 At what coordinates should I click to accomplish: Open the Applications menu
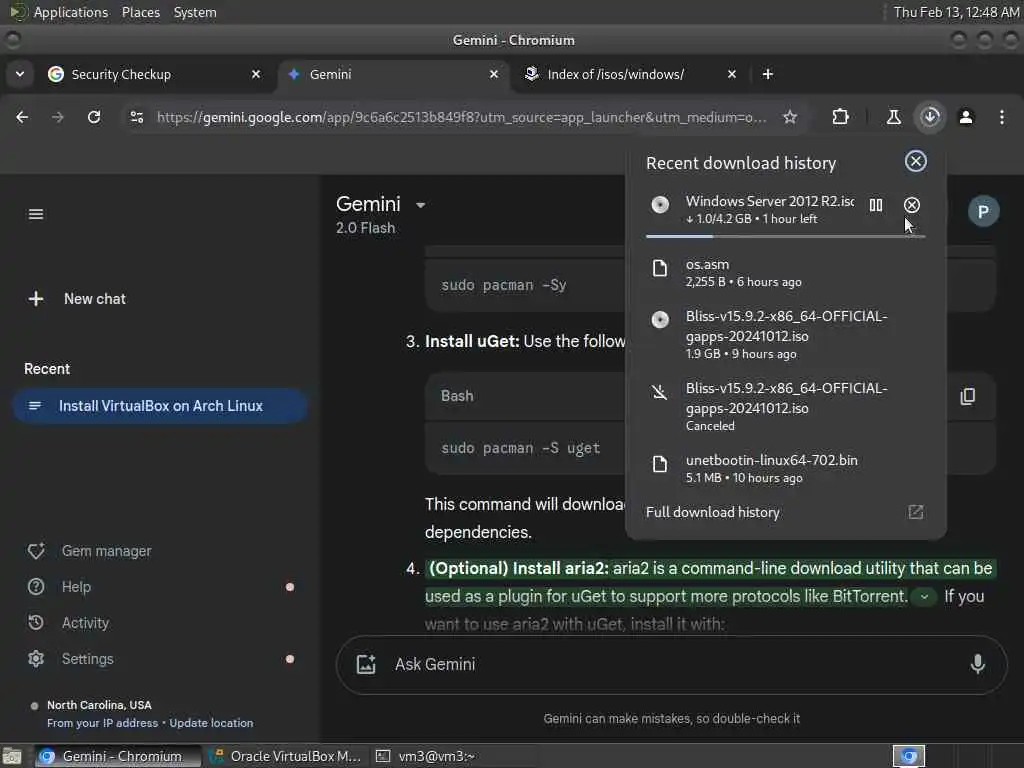71,12
